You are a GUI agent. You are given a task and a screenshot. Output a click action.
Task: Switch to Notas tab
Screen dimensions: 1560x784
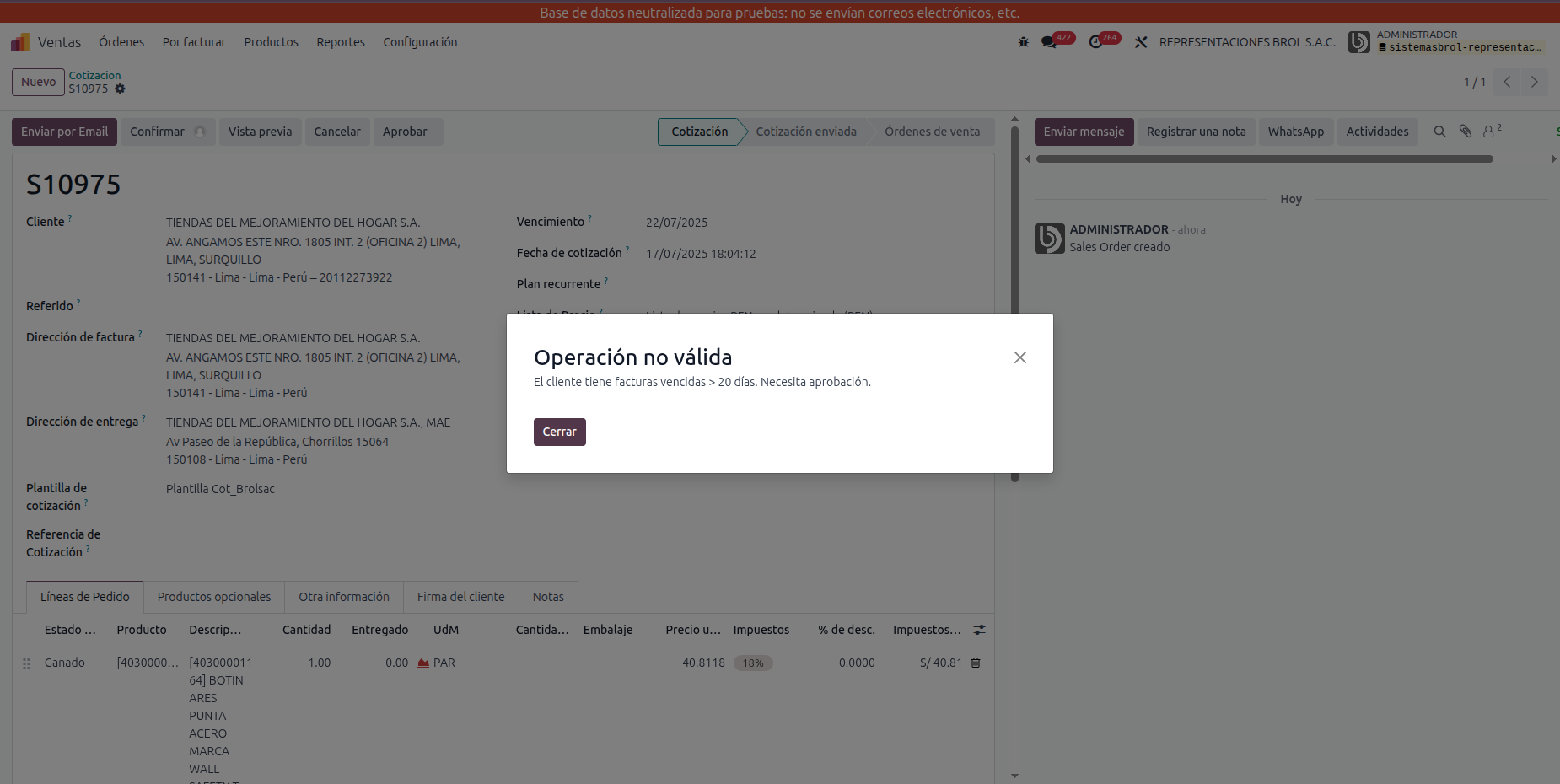pyautogui.click(x=548, y=597)
